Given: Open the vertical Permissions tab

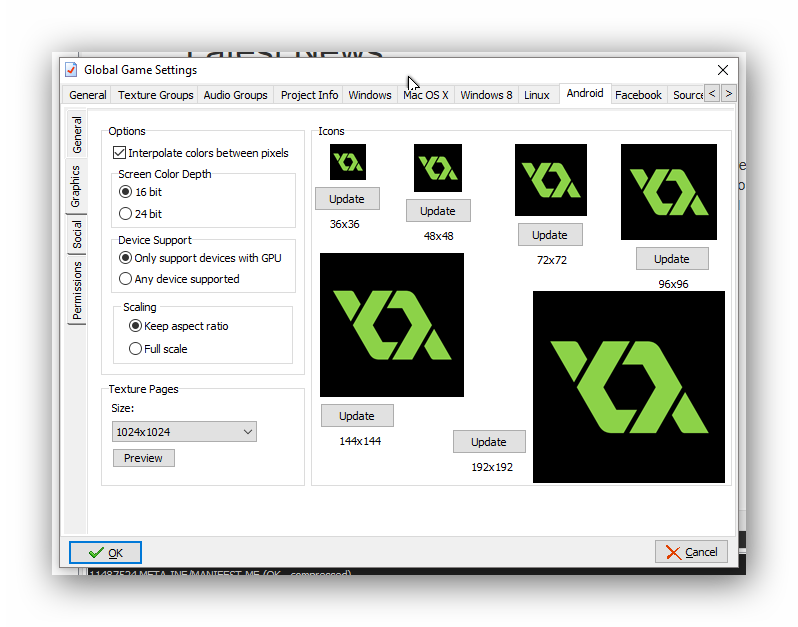Looking at the screenshot, I should point(77,291).
